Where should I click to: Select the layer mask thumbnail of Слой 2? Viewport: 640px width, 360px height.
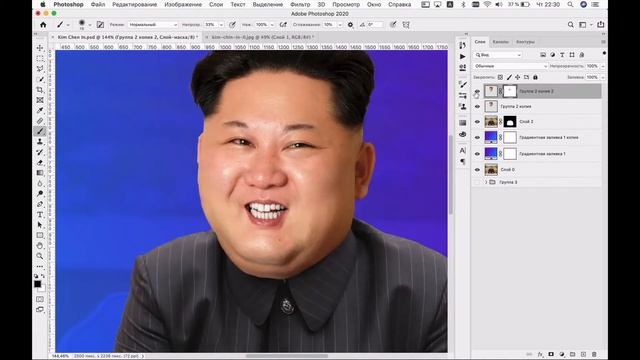click(x=510, y=122)
